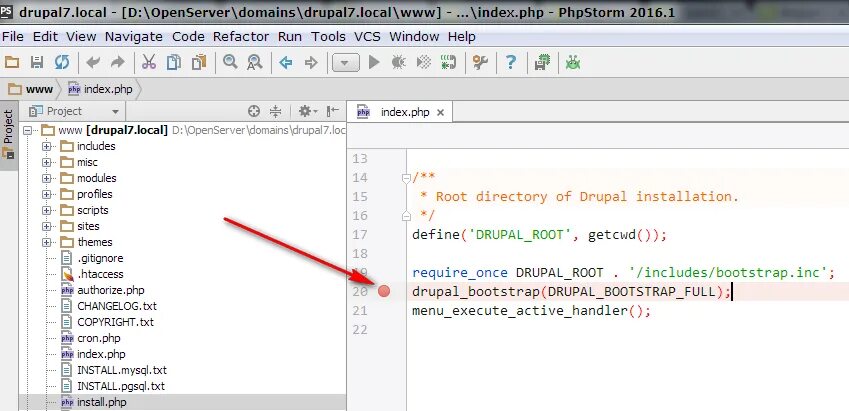The width and height of the screenshot is (849, 411).
Task: Synchronize files using the blue refresh icon
Action: point(62,62)
